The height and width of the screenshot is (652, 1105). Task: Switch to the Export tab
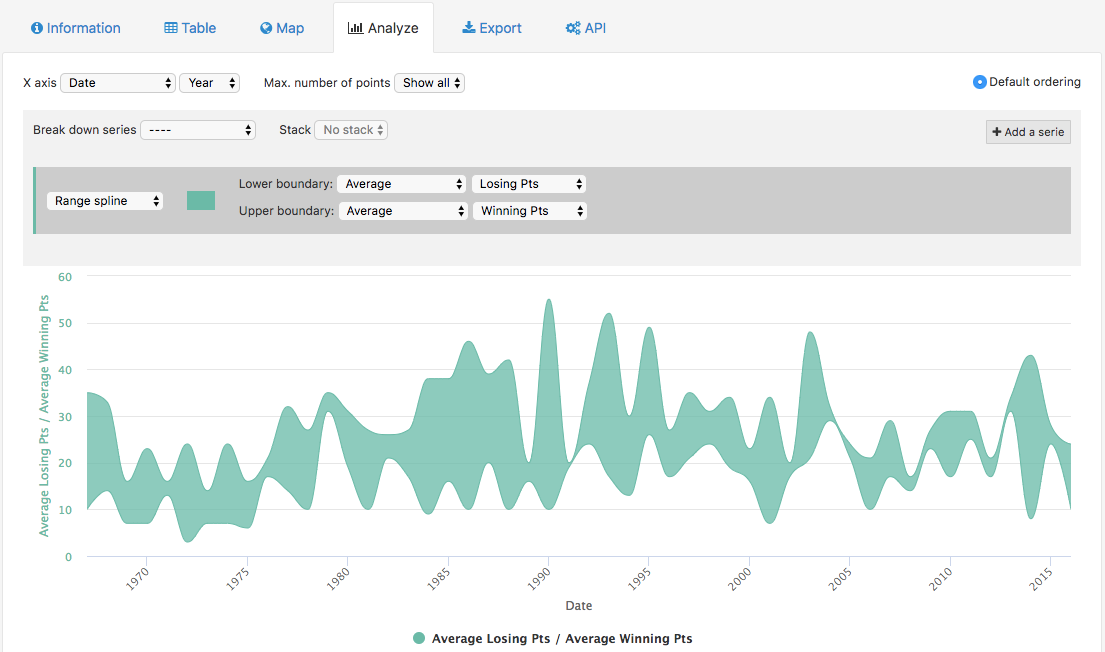click(492, 28)
